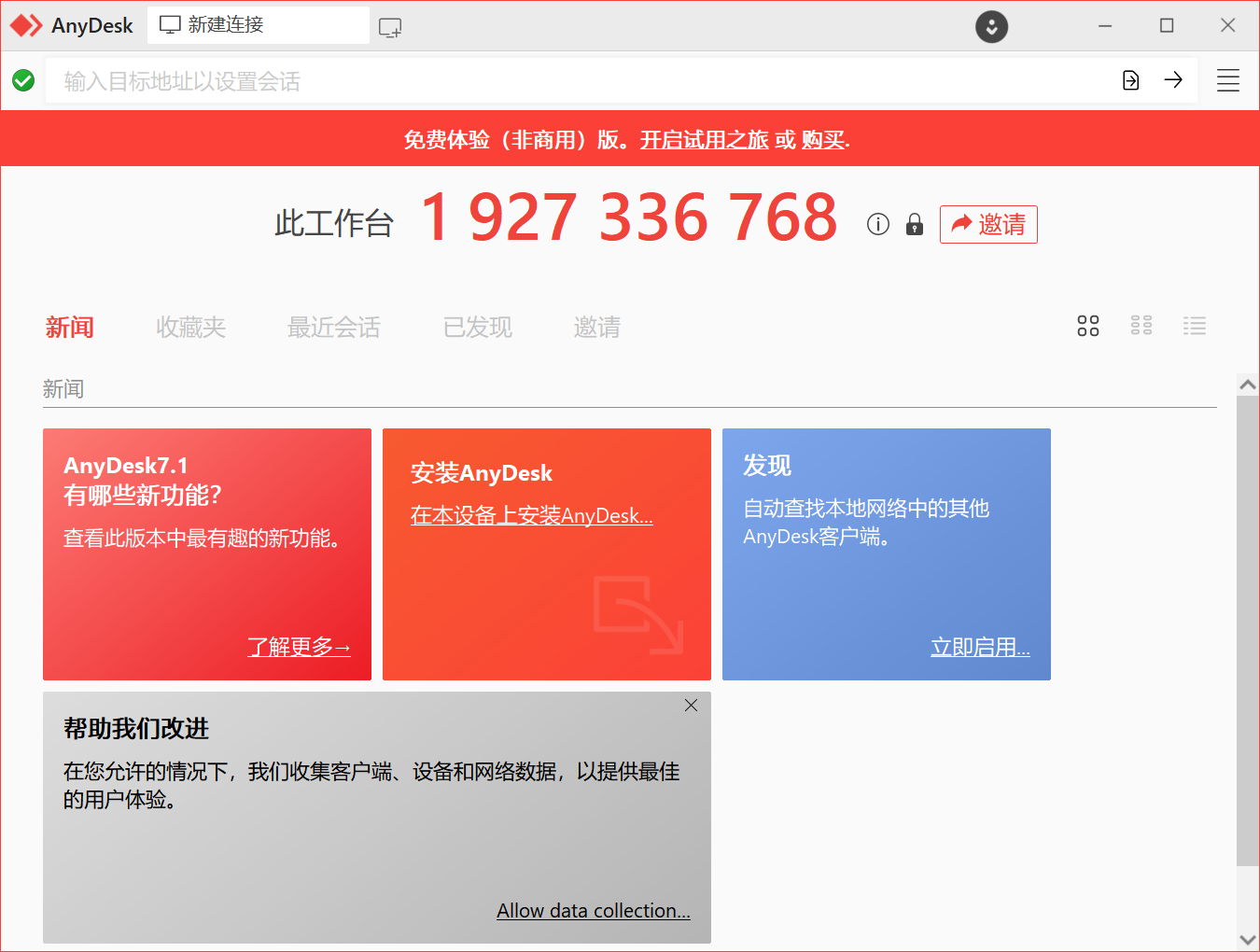Click 在本设备上安装AnyDesk link

[x=531, y=515]
